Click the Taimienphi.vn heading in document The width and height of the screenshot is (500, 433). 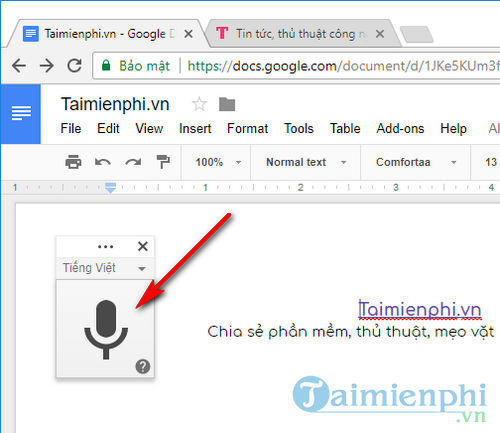pyautogui.click(x=420, y=310)
